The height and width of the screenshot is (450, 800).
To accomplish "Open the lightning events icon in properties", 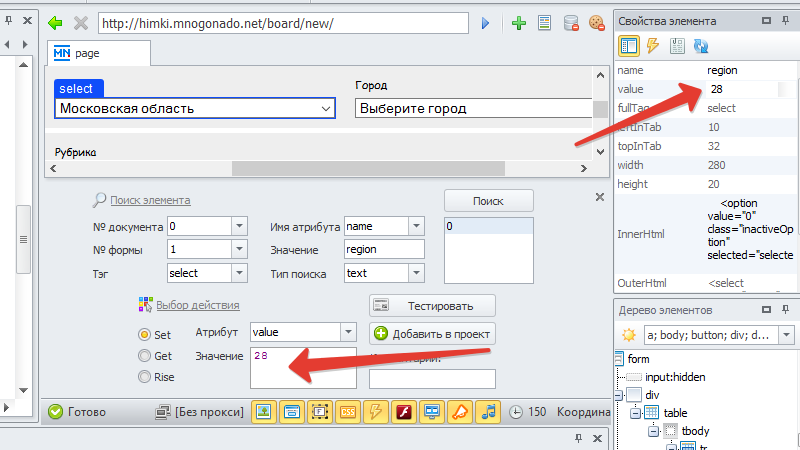I will point(653,46).
